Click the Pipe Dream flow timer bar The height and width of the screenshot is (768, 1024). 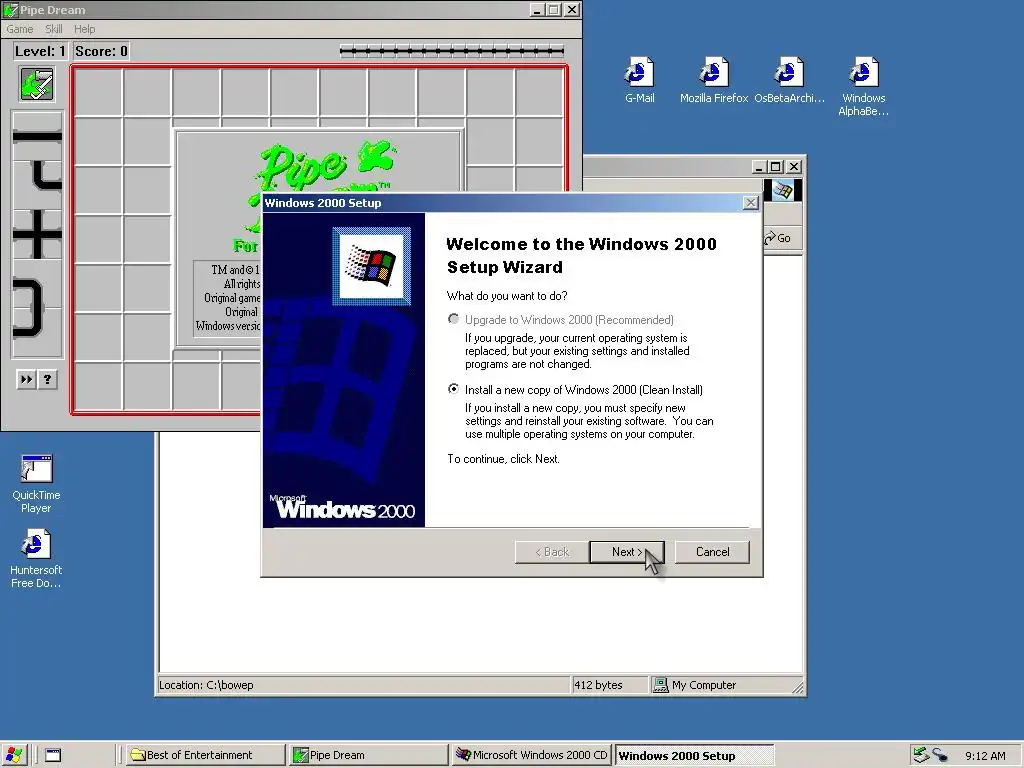pos(452,50)
